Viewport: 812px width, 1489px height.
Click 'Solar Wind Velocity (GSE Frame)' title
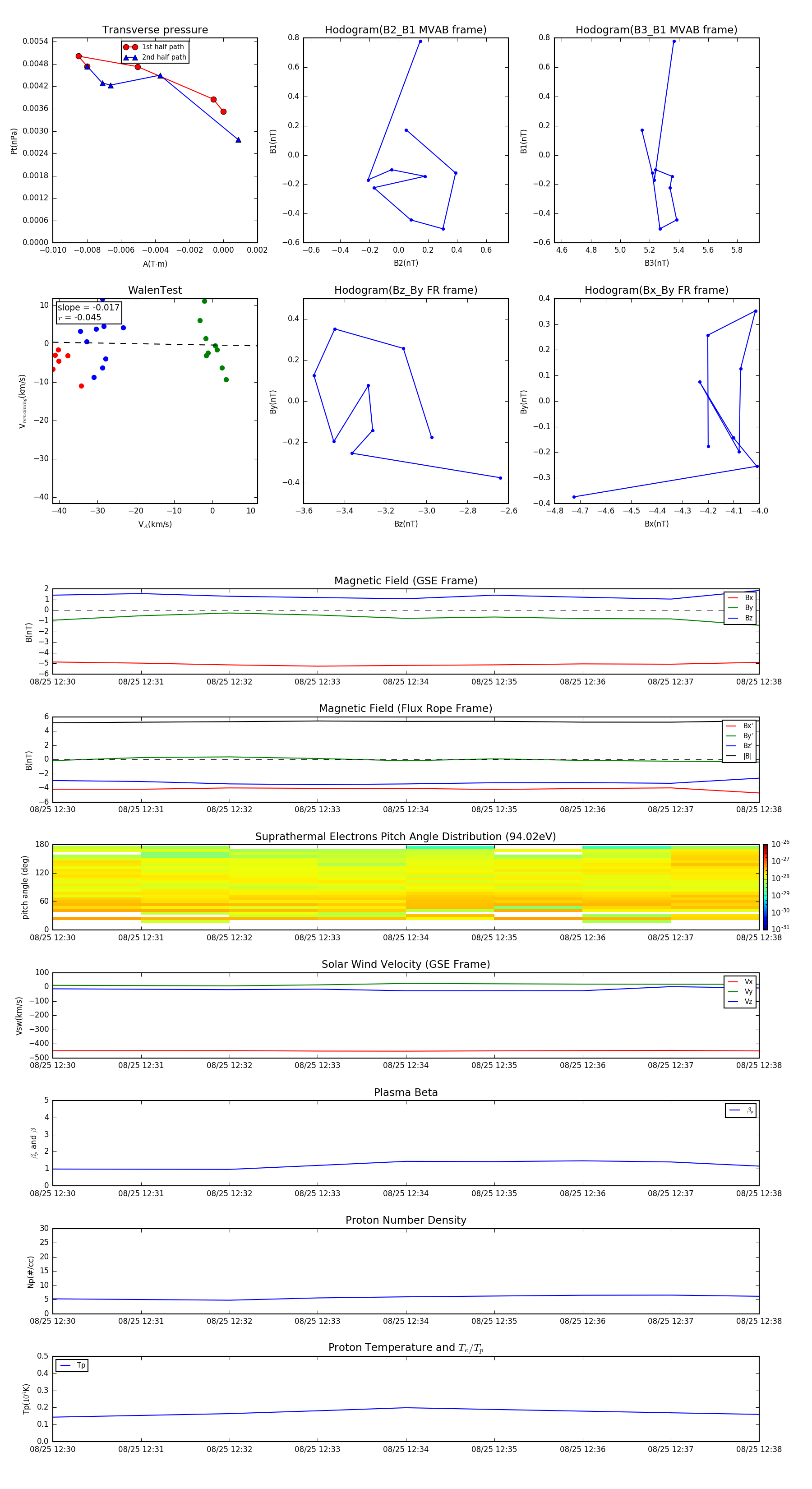click(406, 965)
